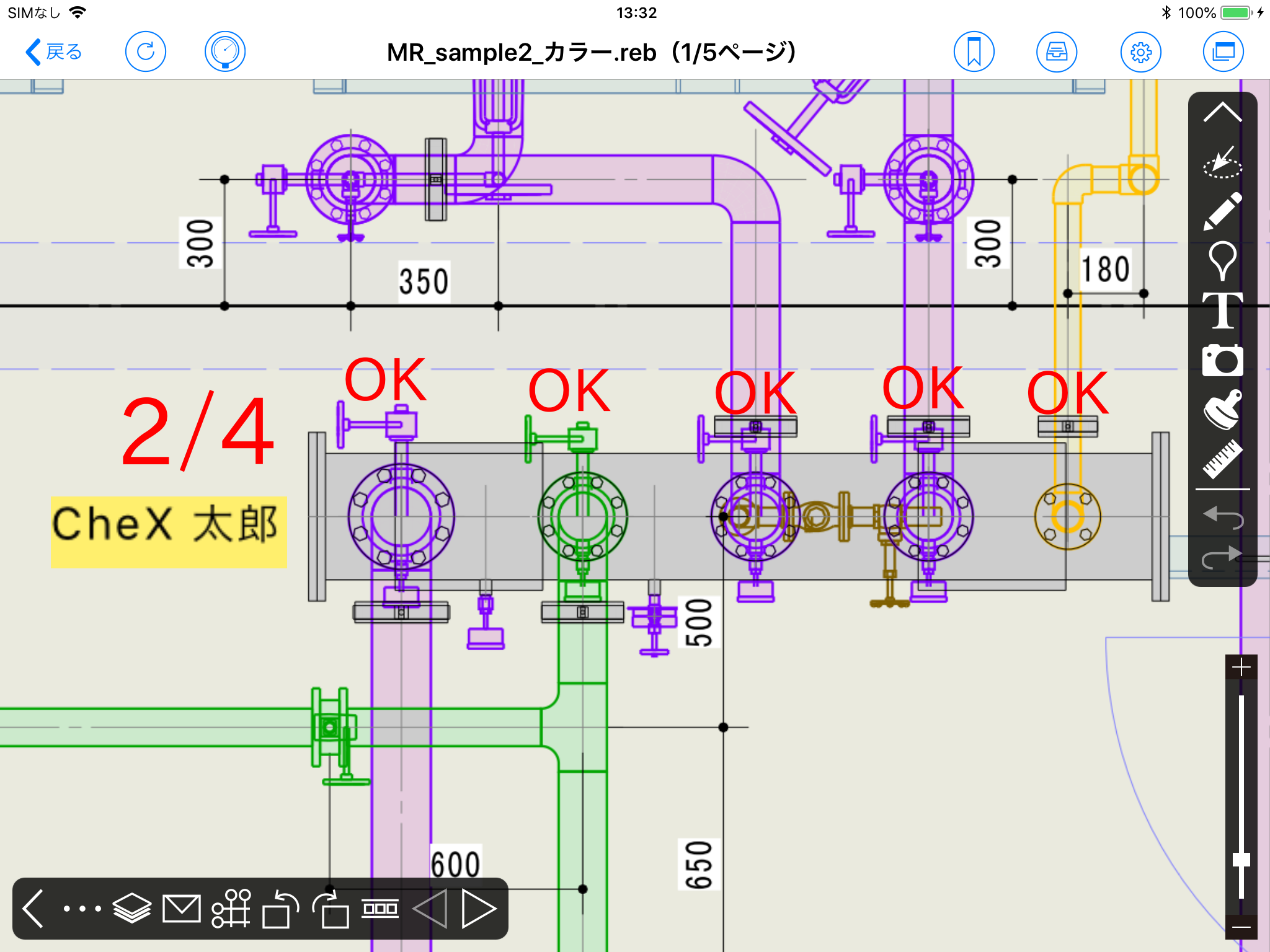Screen dimensions: 1270x952
Task: Open the settings gear button
Action: (x=1140, y=52)
